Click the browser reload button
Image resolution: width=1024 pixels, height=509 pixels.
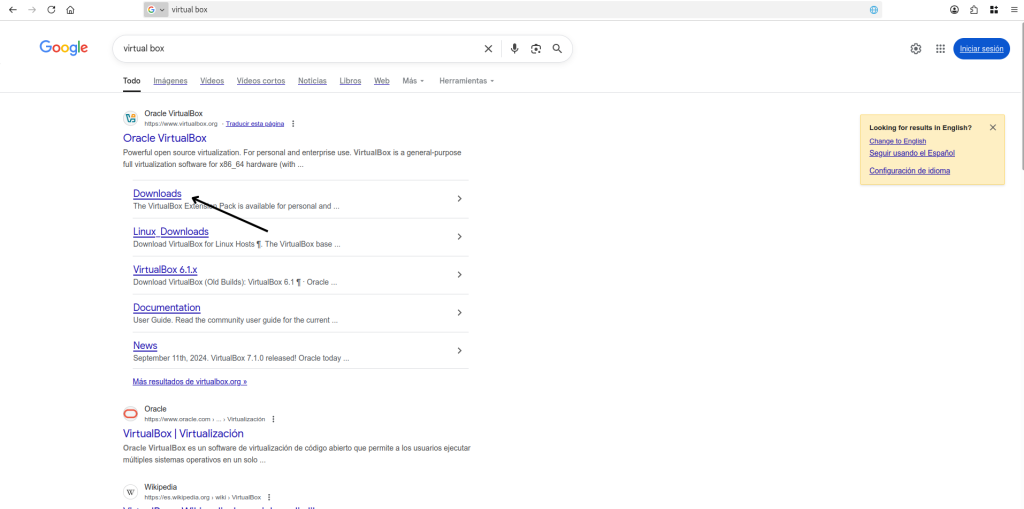(51, 9)
